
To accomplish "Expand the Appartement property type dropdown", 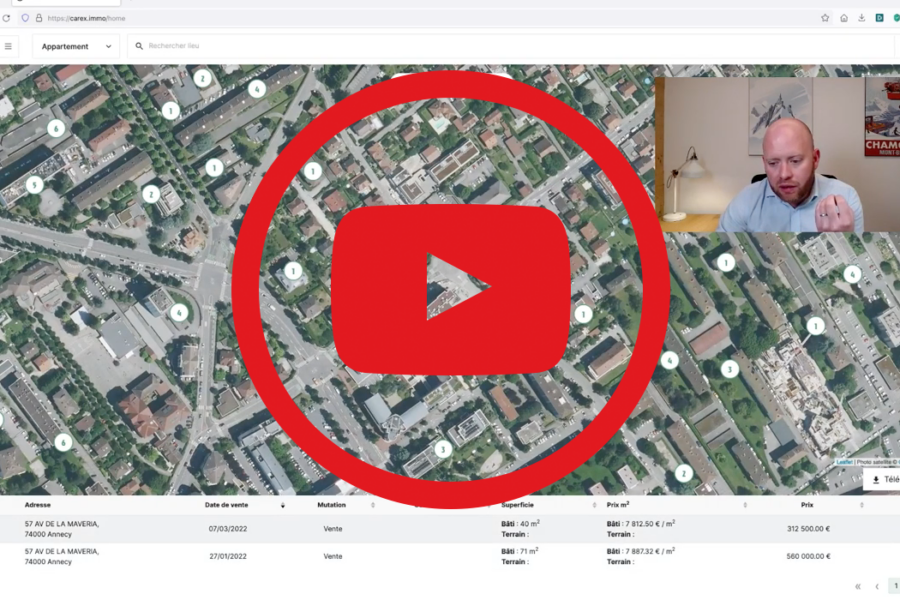I will click(75, 46).
